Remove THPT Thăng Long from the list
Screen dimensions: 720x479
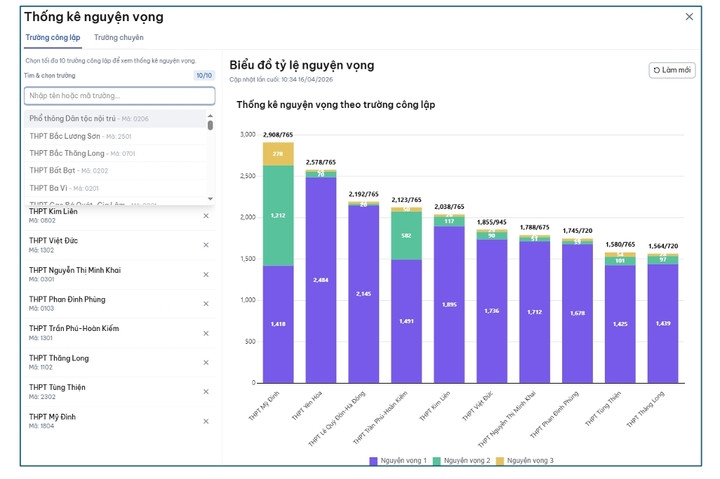point(206,361)
